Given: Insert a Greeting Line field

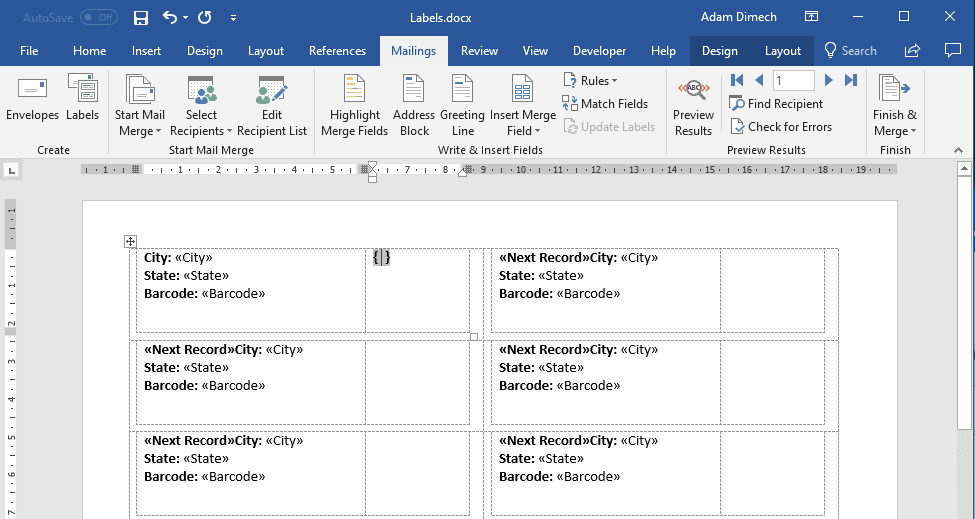Looking at the screenshot, I should click(462, 107).
